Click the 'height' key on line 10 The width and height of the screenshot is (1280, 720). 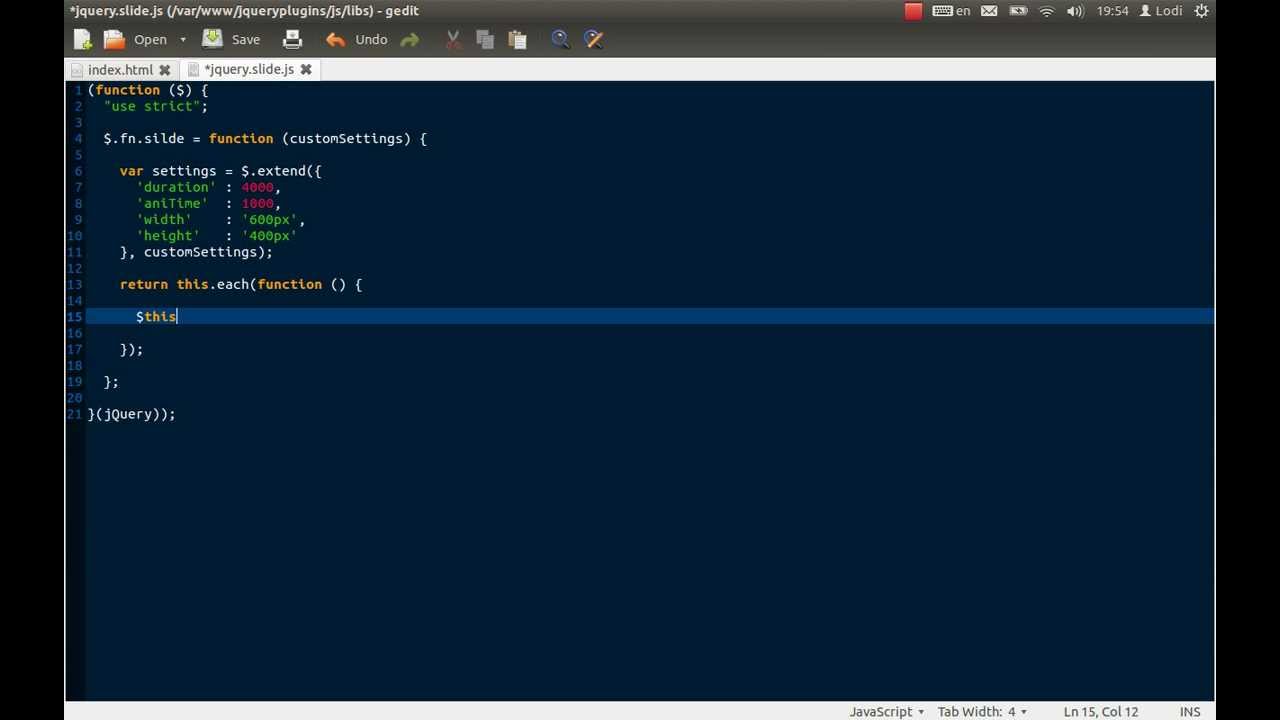coord(168,236)
